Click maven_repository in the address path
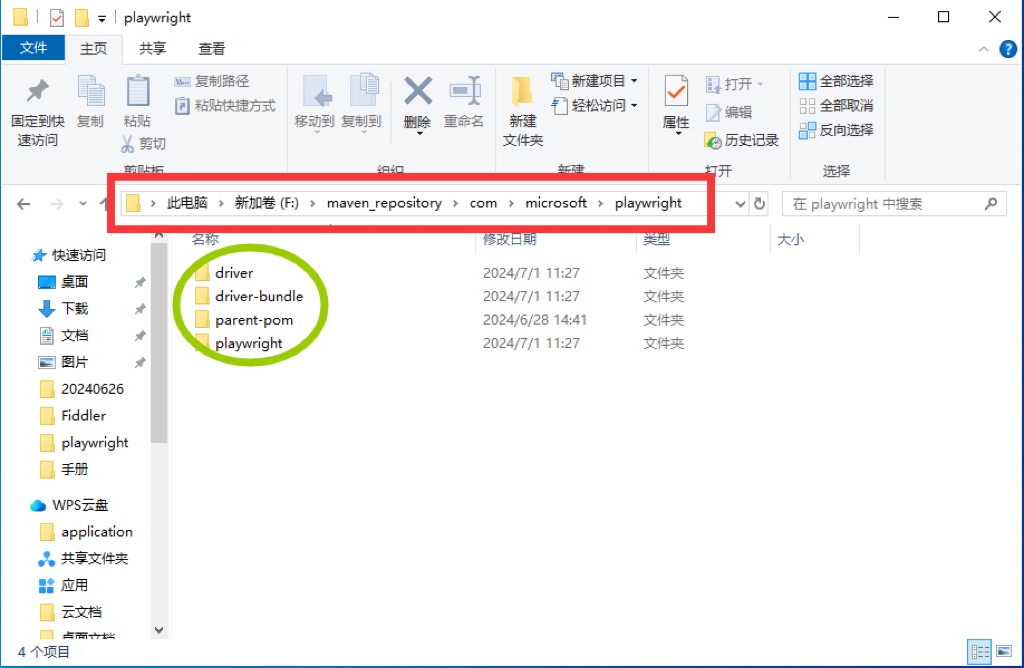The width and height of the screenshot is (1024, 668). (384, 203)
